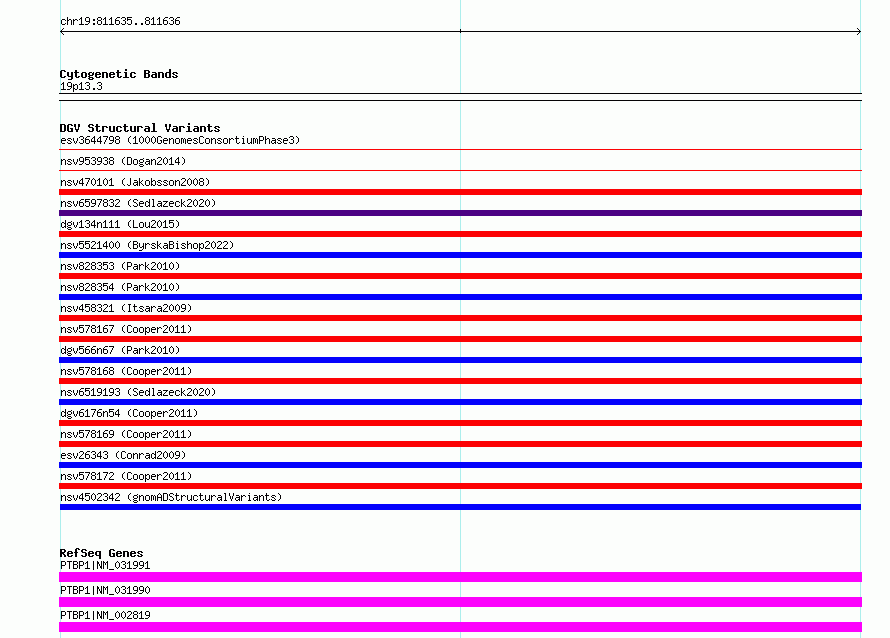Click the chr19:811635..811636 coordinate label
The width and height of the screenshot is (890, 638).
[120, 22]
